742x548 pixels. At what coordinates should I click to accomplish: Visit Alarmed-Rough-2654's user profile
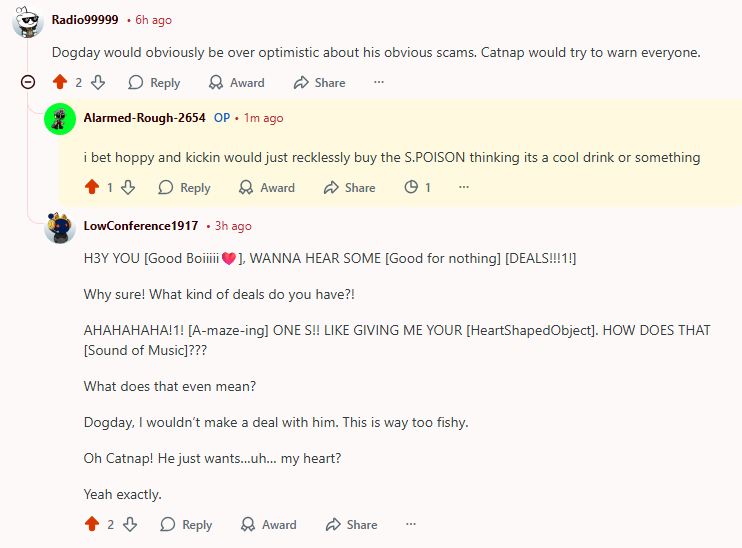click(x=144, y=118)
